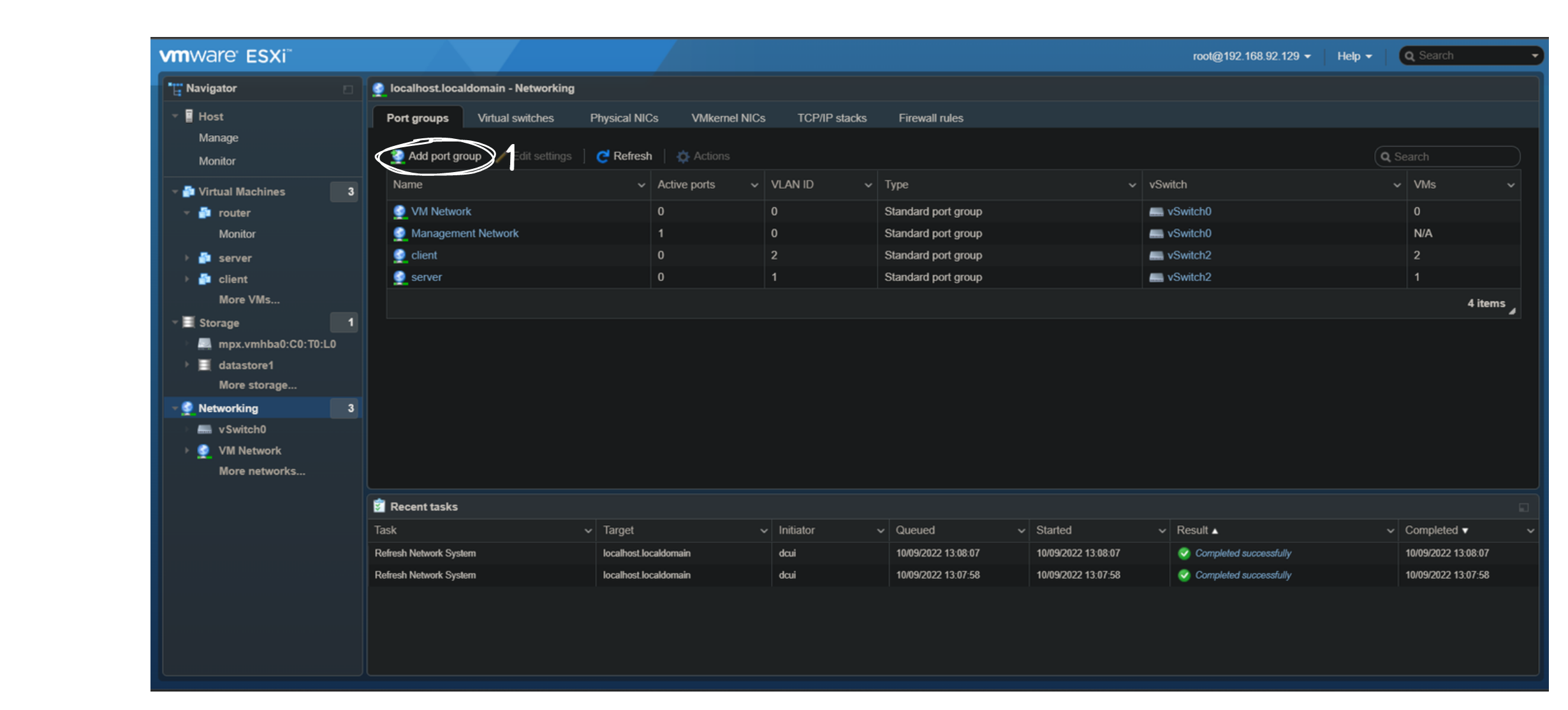
Task: Open vSwitch0 link in VM Network row
Action: (x=1189, y=211)
